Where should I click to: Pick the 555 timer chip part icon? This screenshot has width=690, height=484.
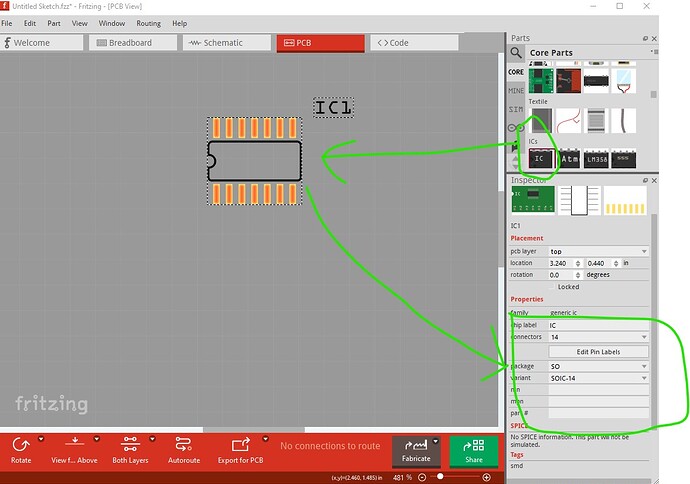623,158
